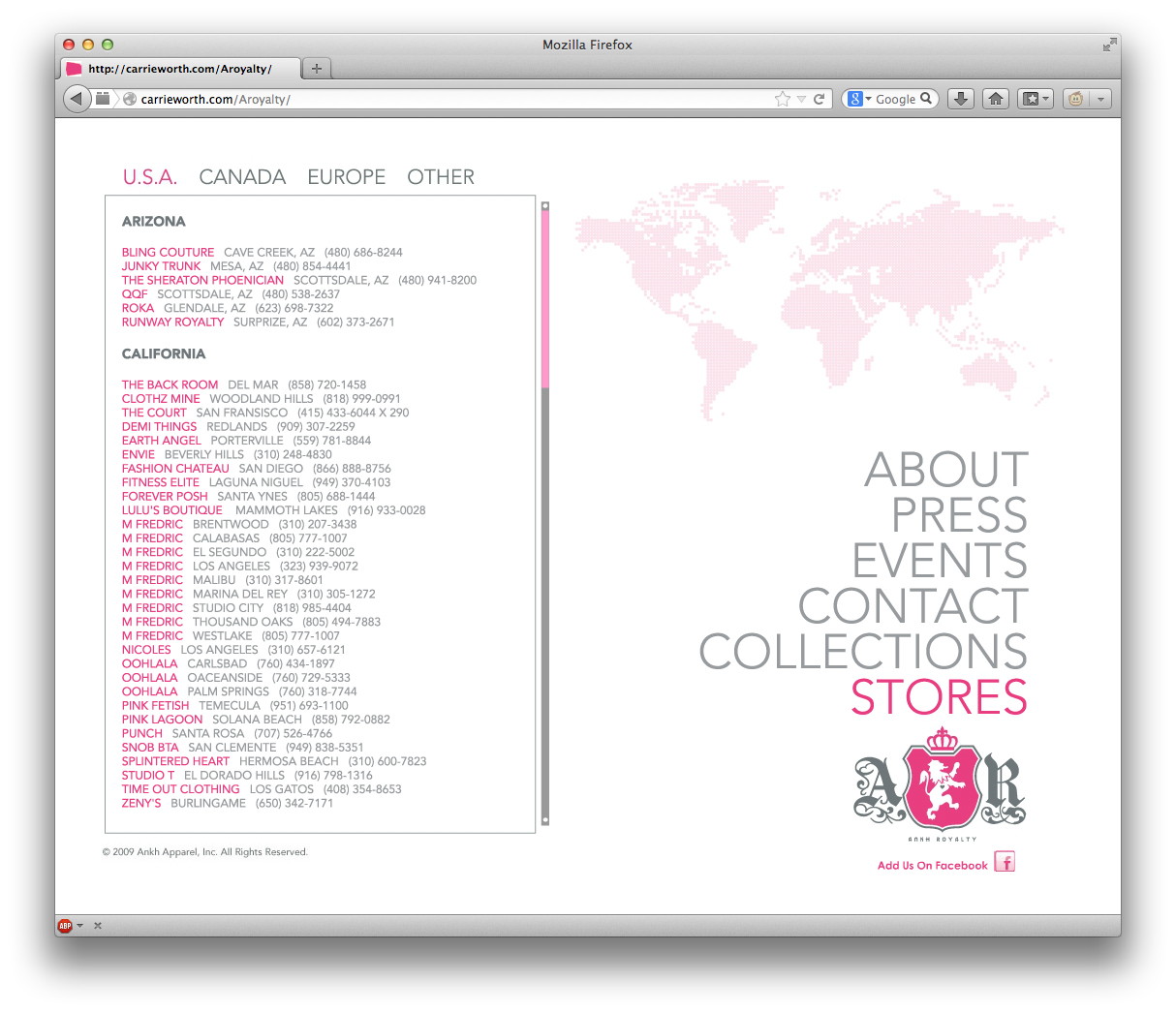
Task: Expand the Adblock Plus dropdown arrow
Action: (x=80, y=926)
